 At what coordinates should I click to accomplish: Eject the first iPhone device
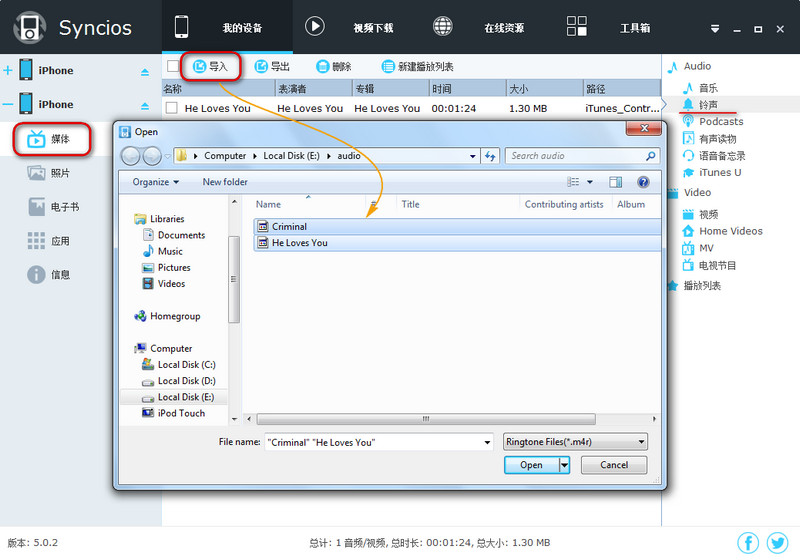pos(145,71)
